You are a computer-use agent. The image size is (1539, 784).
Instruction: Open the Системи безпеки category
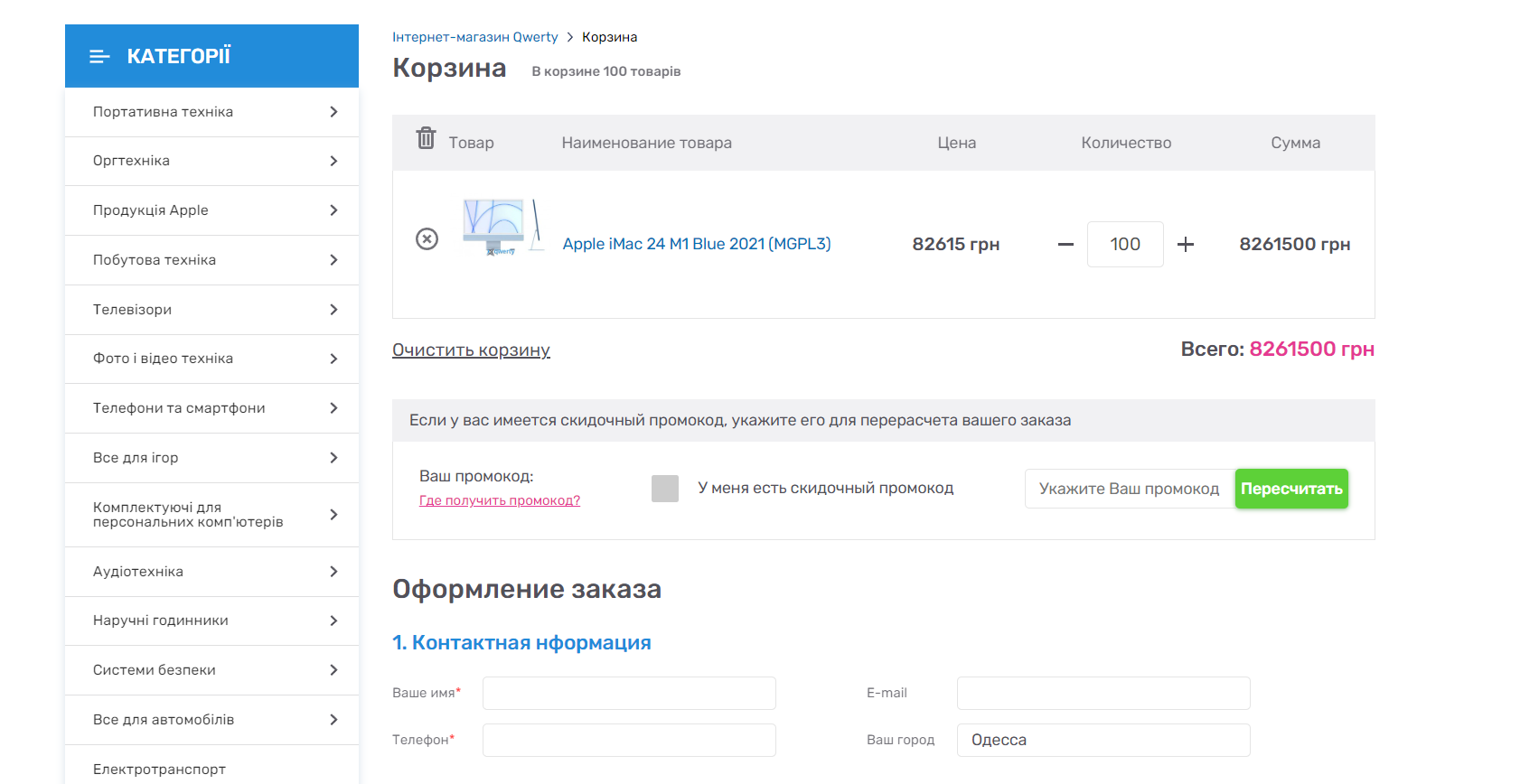point(155,670)
